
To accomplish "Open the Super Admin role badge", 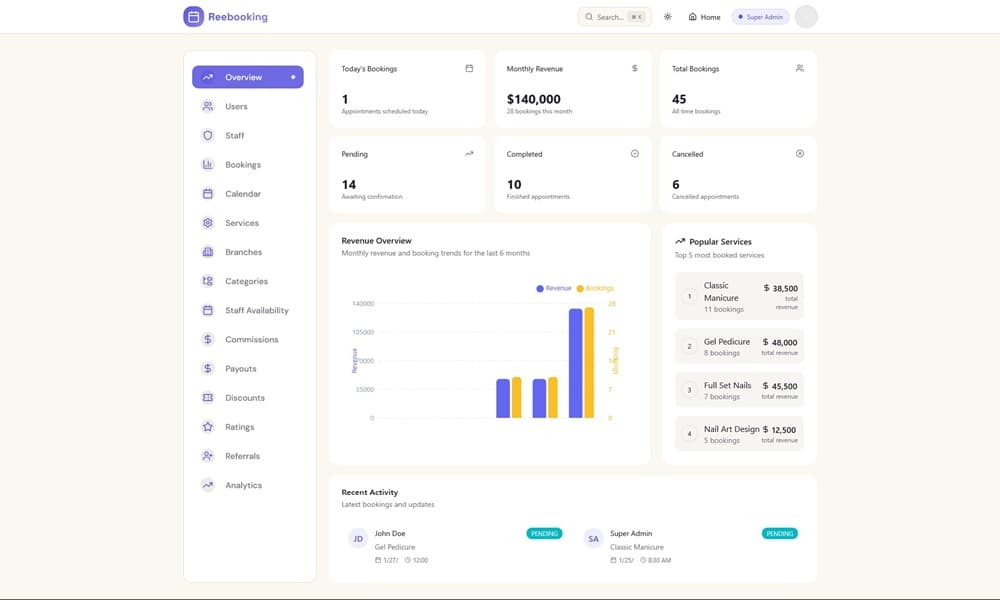I will [761, 17].
